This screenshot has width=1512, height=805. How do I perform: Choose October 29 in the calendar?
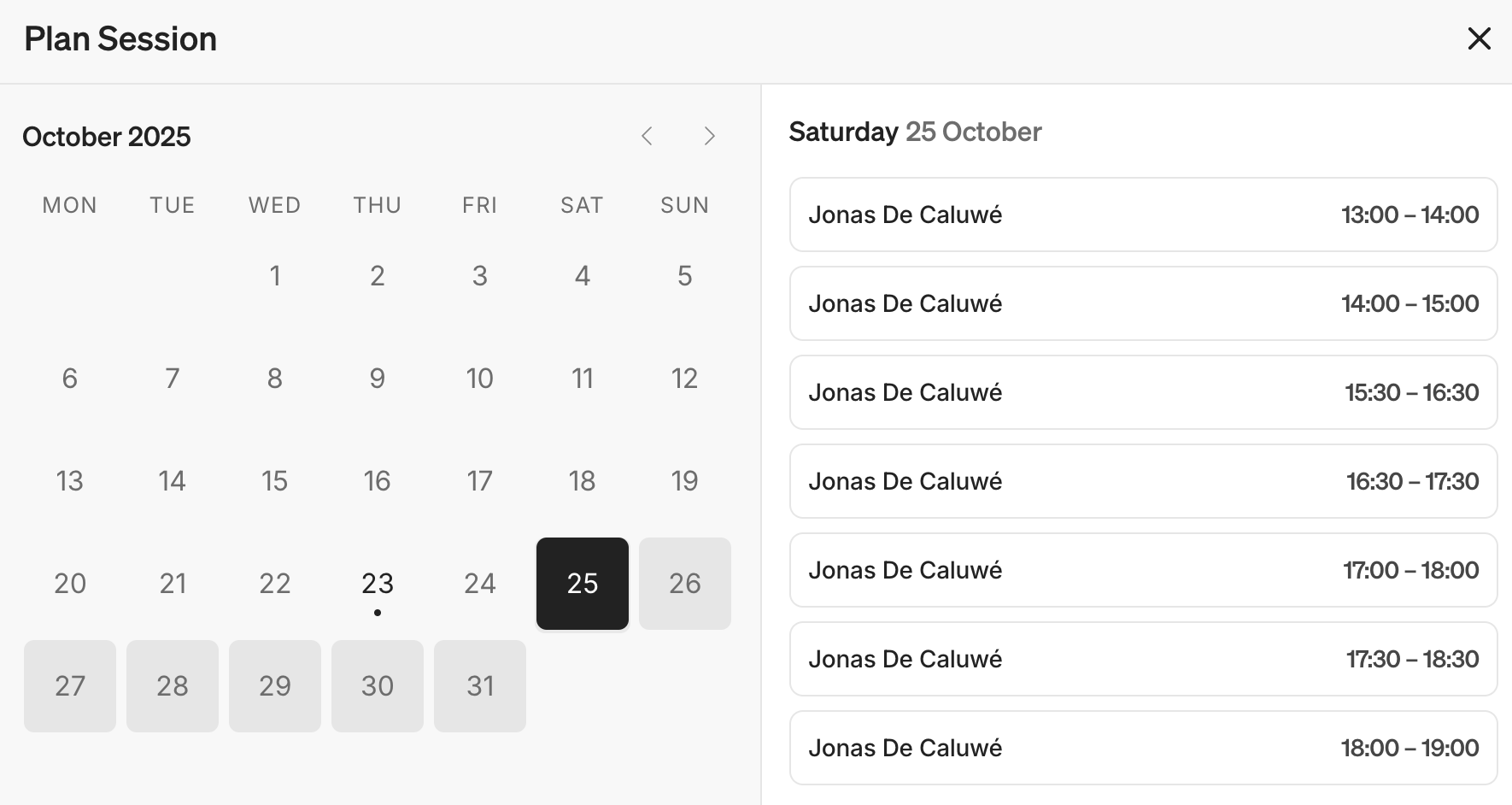275,686
